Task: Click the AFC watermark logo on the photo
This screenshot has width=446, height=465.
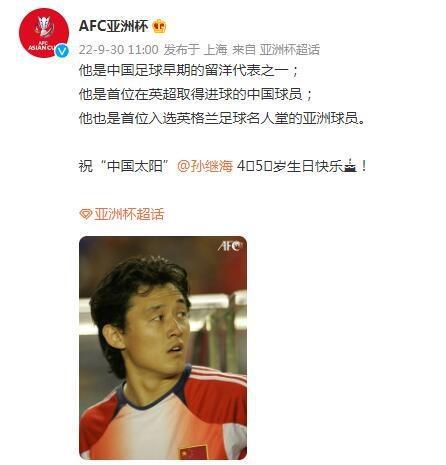Action: click(x=229, y=246)
